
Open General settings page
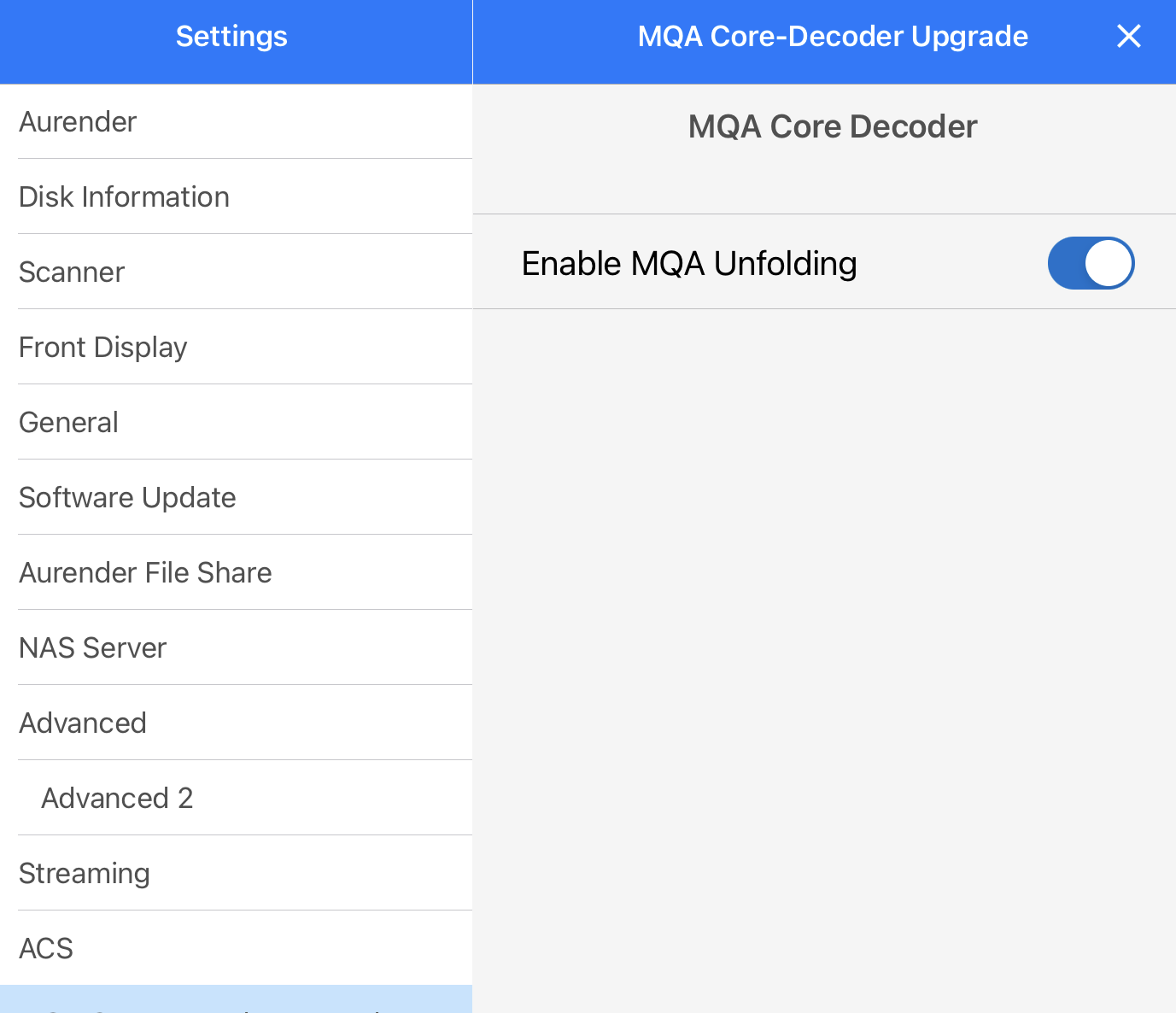(x=236, y=422)
